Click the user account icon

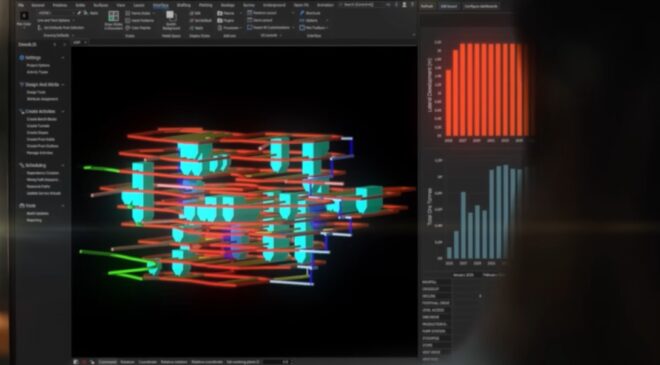[x=404, y=5]
